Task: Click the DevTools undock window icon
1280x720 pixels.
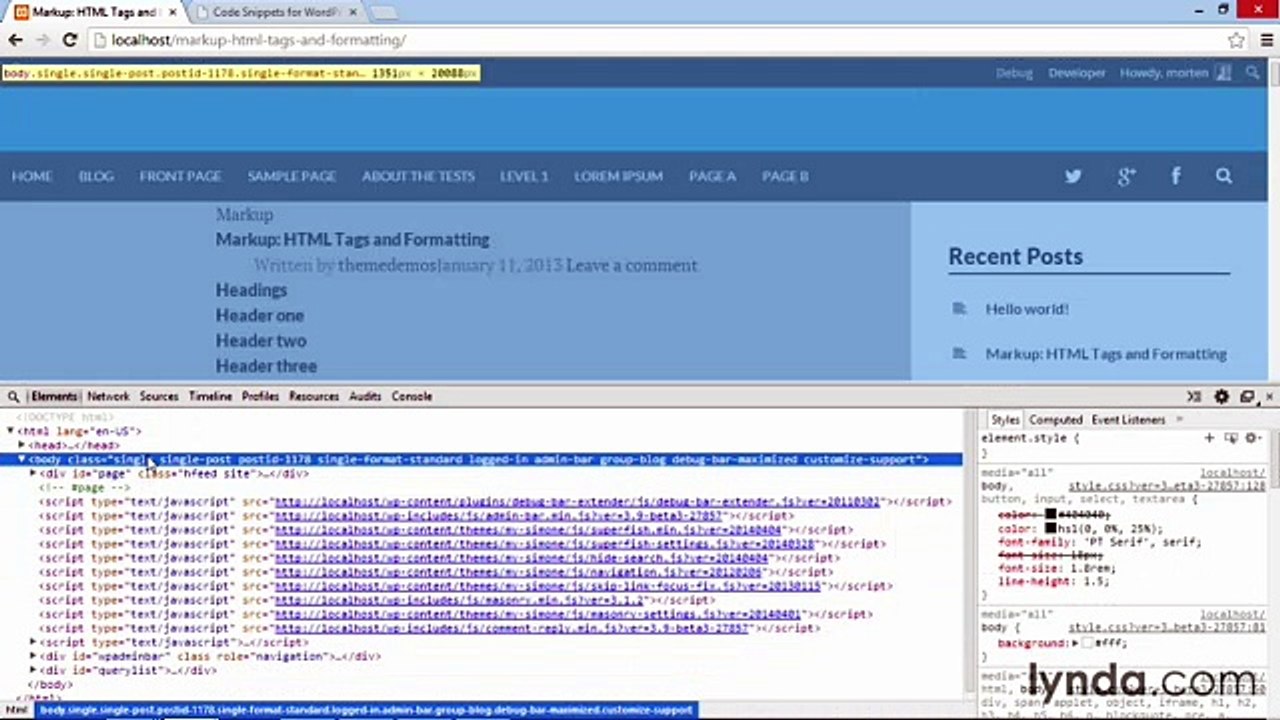Action: [1247, 397]
